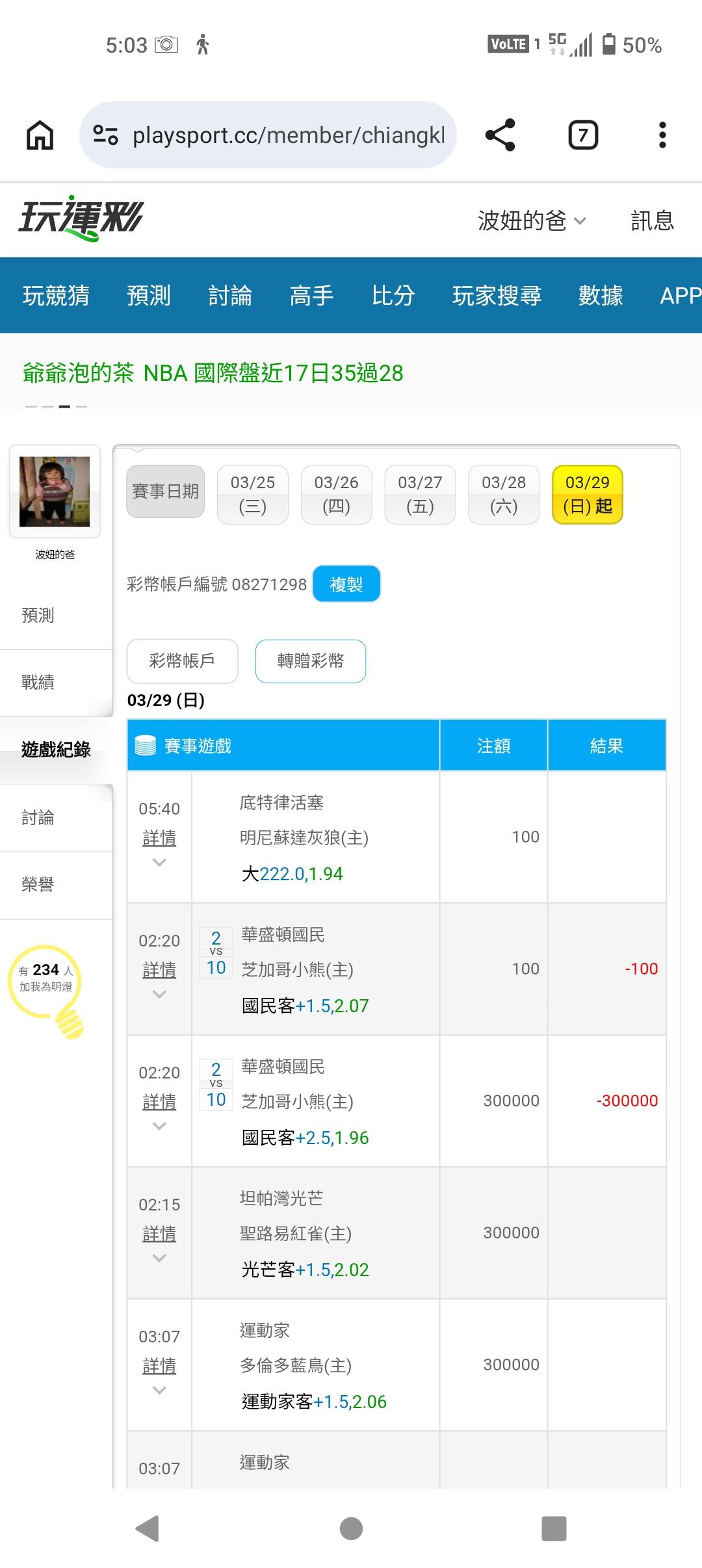Image resolution: width=702 pixels, height=1568 pixels.
Task: Tap the 波妞的爸 profile photo thumbnail
Action: click(55, 491)
